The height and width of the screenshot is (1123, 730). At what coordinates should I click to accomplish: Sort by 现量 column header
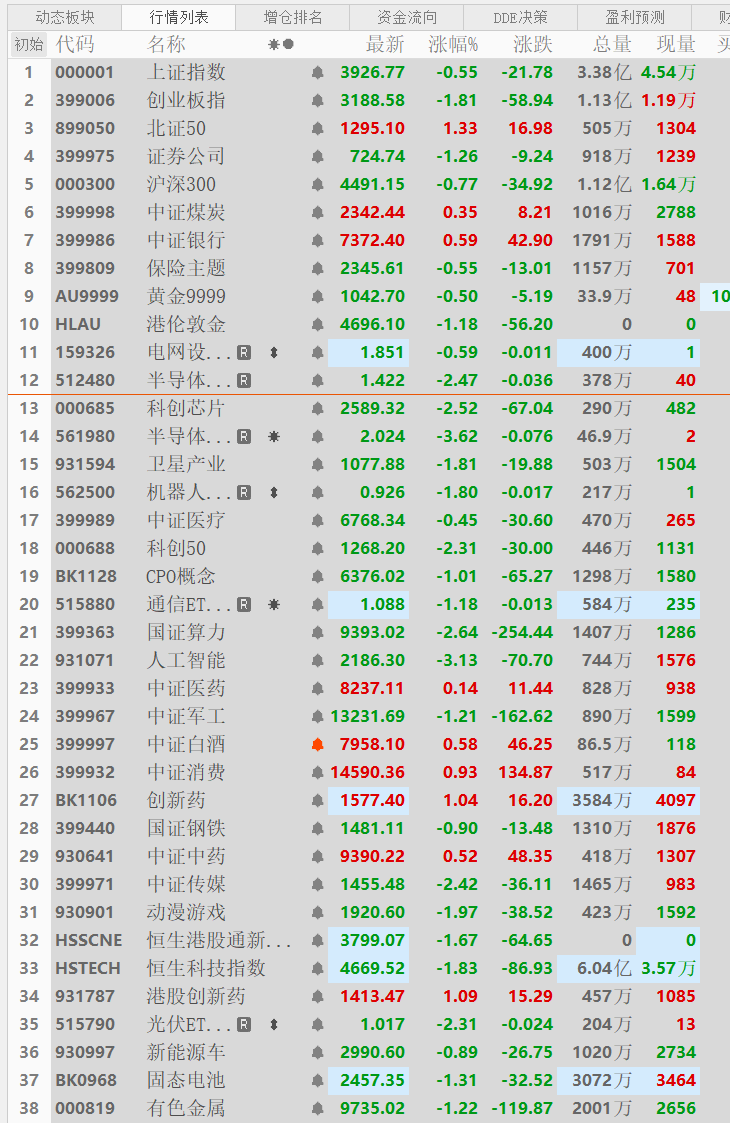click(676, 44)
